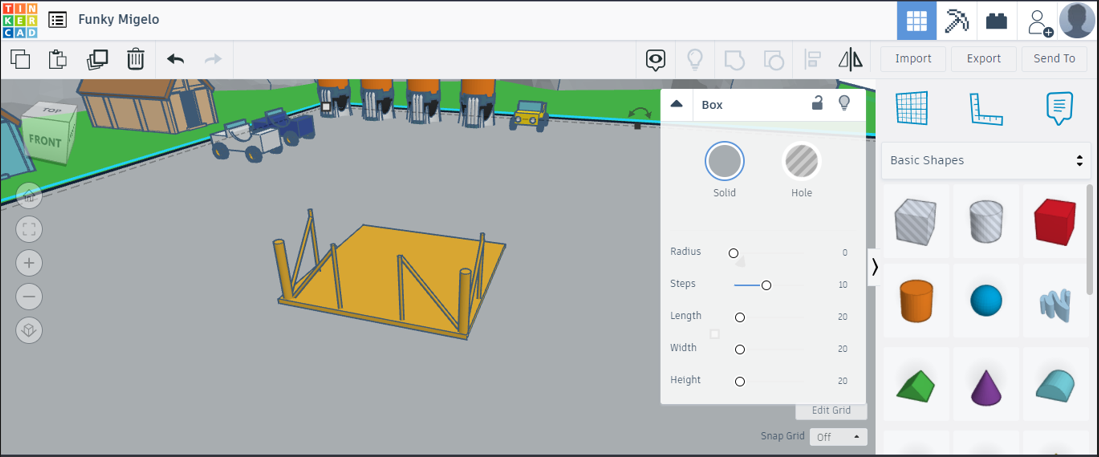Viewport: 1099px width, 457px height.
Task: Click the Tinkercad logo
Action: tap(20, 20)
